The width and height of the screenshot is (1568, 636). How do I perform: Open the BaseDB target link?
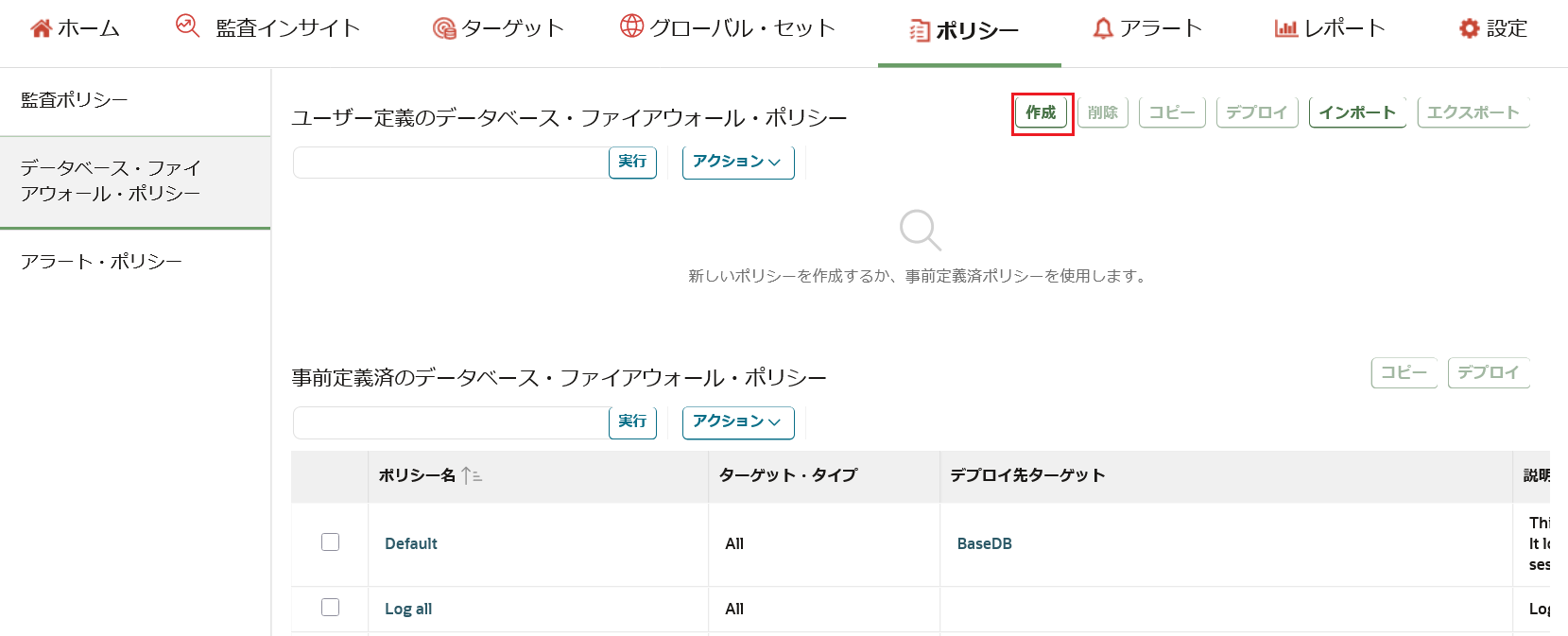click(985, 543)
